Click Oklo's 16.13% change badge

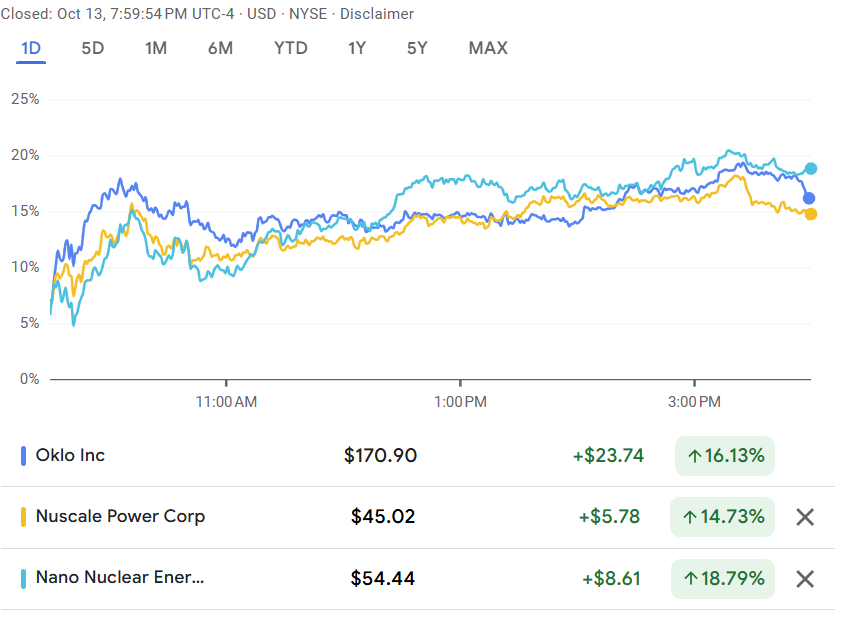[724, 456]
